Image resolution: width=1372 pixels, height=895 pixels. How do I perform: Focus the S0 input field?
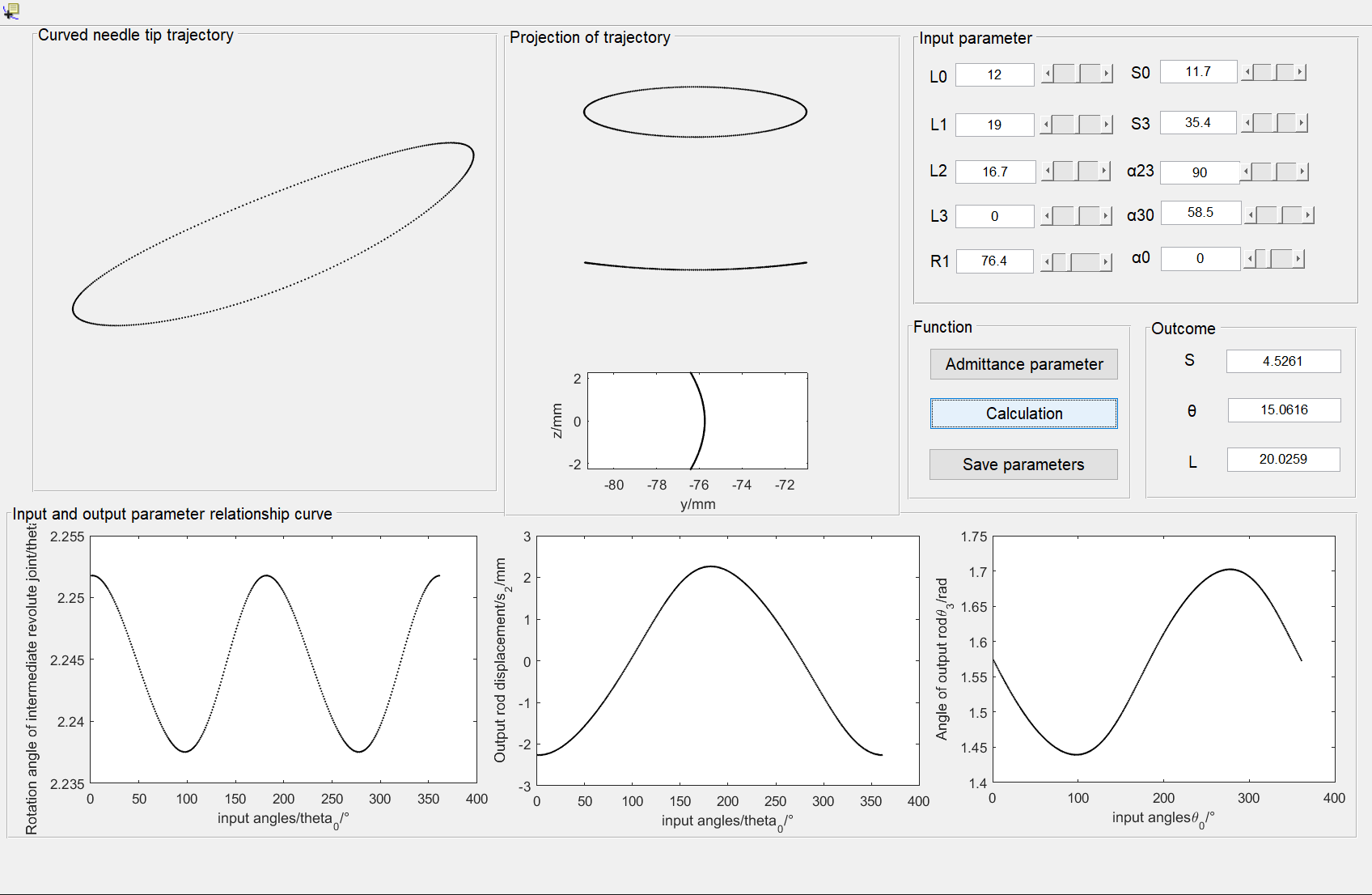coord(1198,72)
